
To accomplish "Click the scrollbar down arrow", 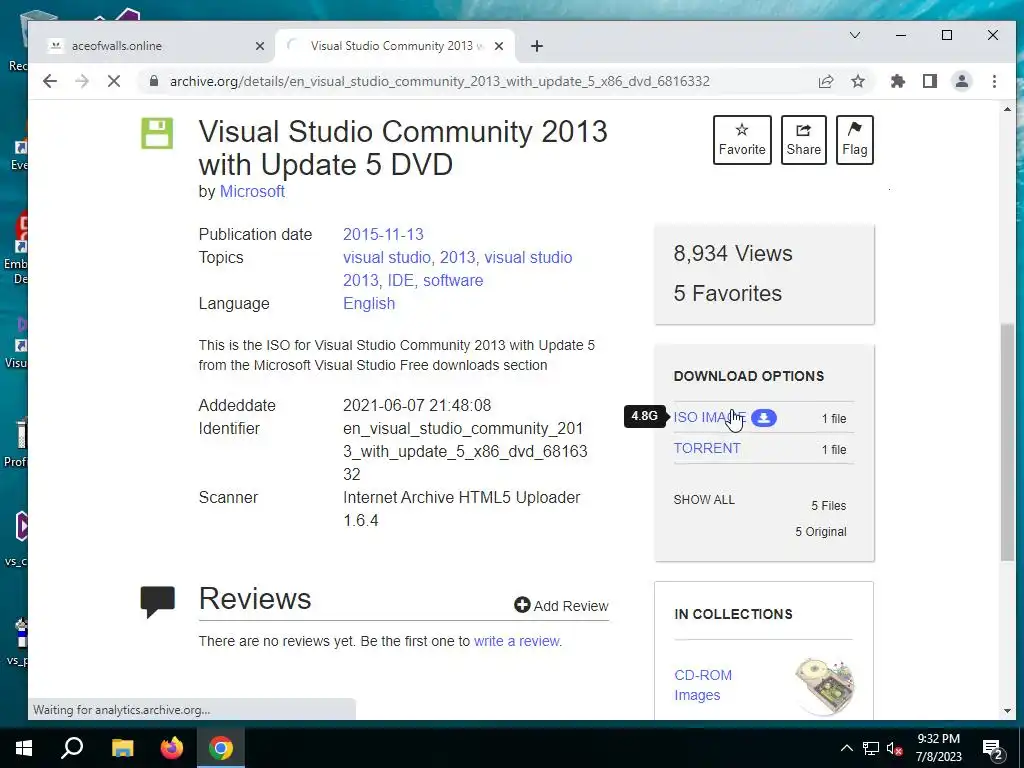I will click(x=1007, y=711).
